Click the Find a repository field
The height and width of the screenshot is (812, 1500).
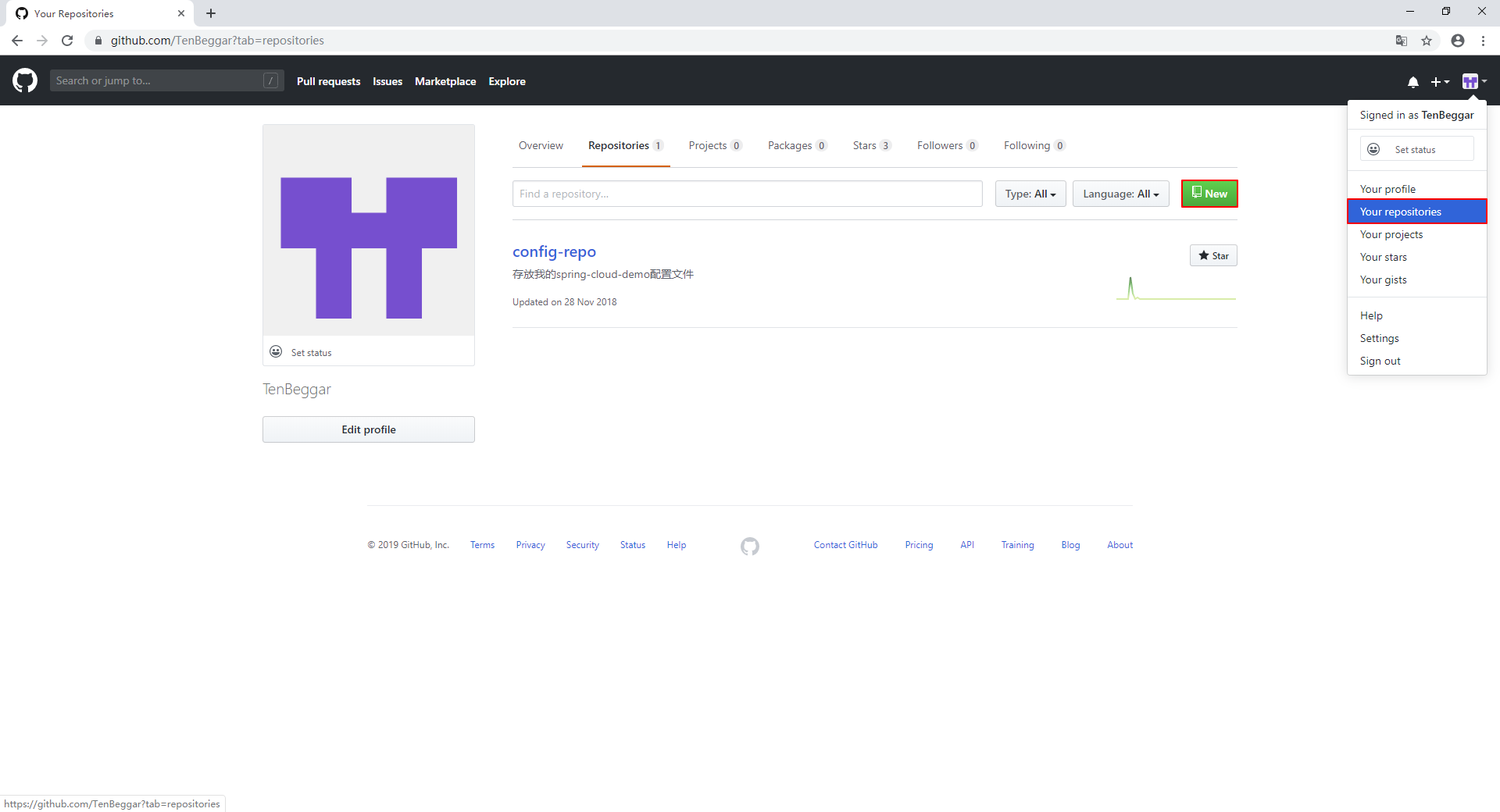pos(747,194)
